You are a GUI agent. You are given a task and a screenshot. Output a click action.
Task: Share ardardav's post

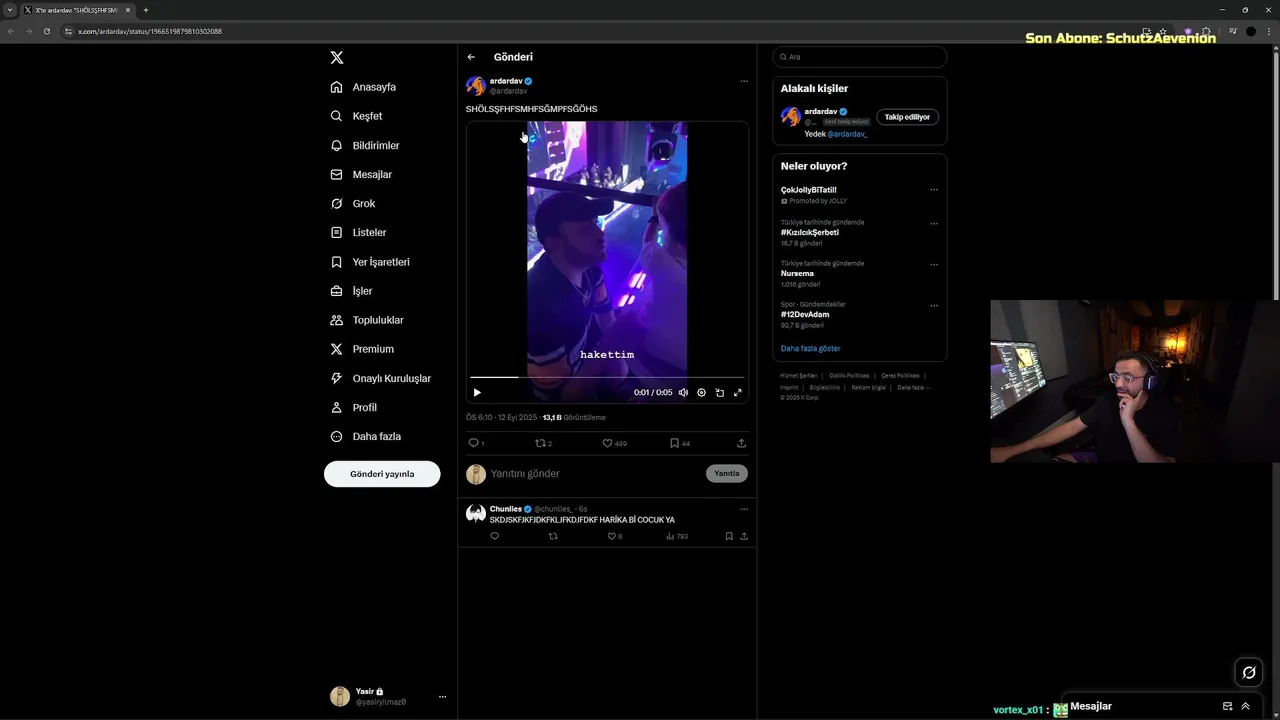point(741,443)
